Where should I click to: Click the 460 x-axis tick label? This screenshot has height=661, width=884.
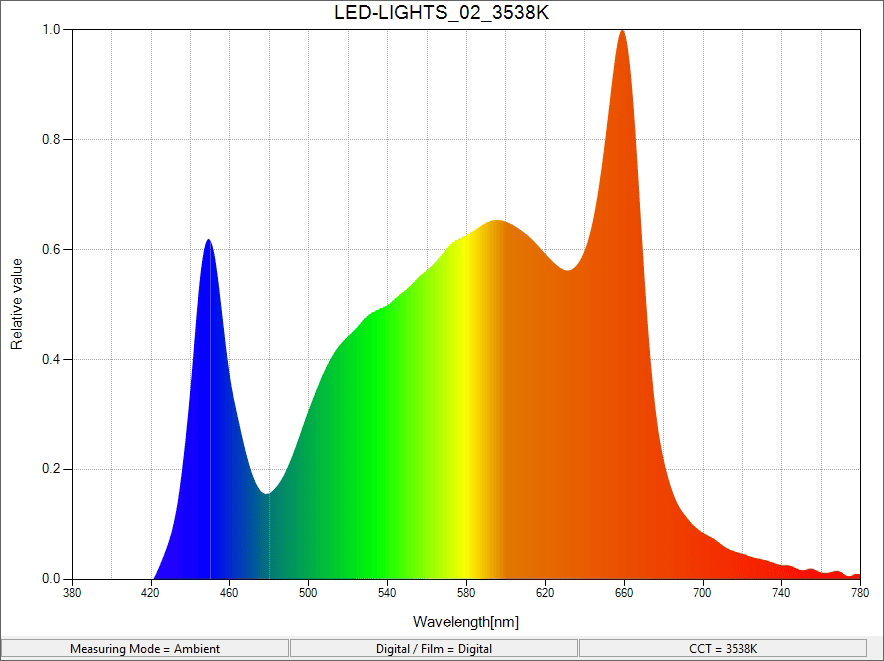(229, 593)
